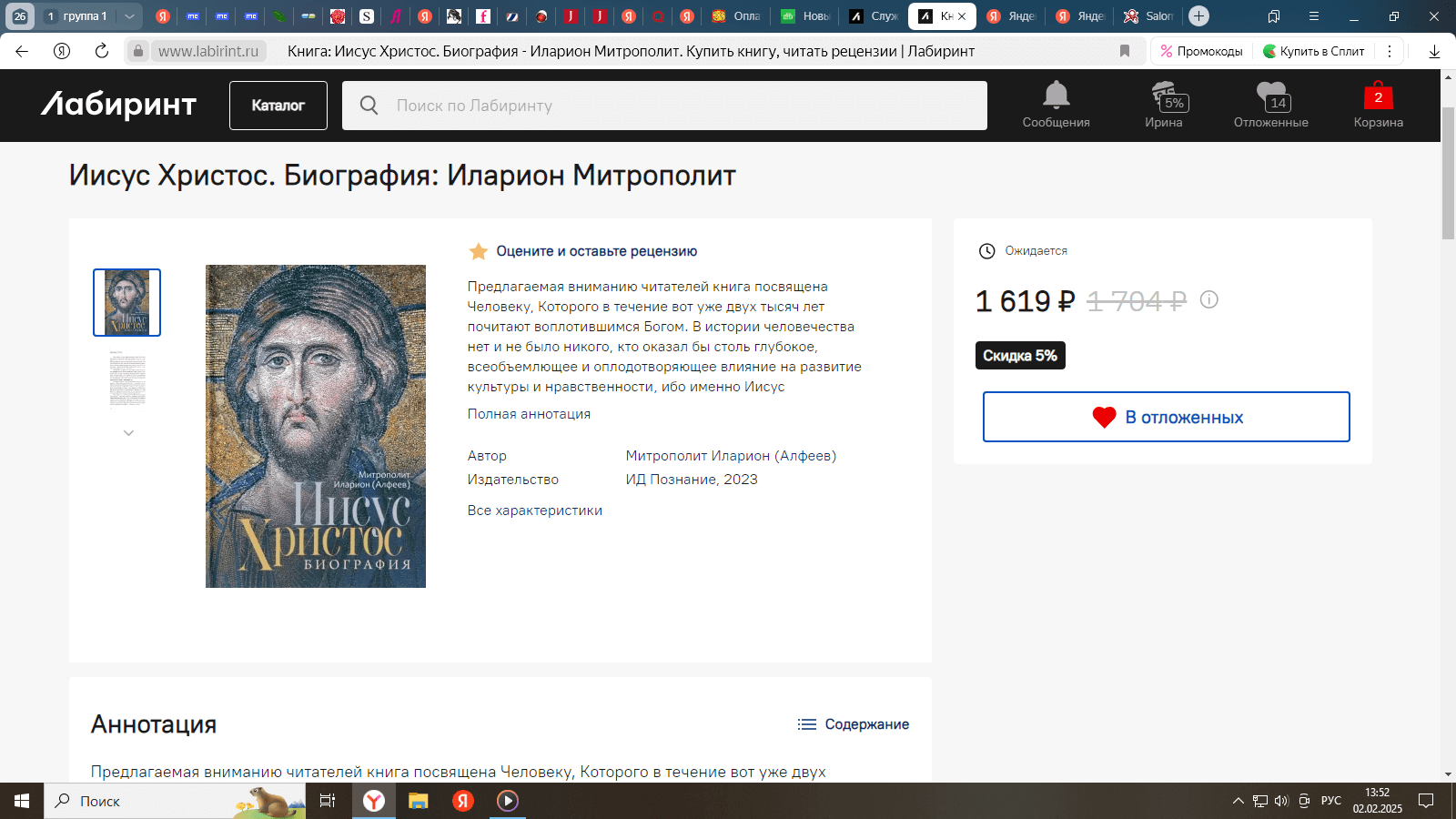Open author Митрополит Иларион (Алфеев) link
The width and height of the screenshot is (1456, 819).
(x=731, y=456)
